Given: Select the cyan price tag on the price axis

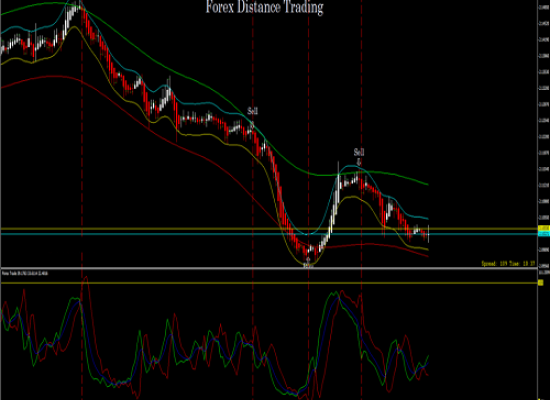Looking at the screenshot, I should point(544,234).
